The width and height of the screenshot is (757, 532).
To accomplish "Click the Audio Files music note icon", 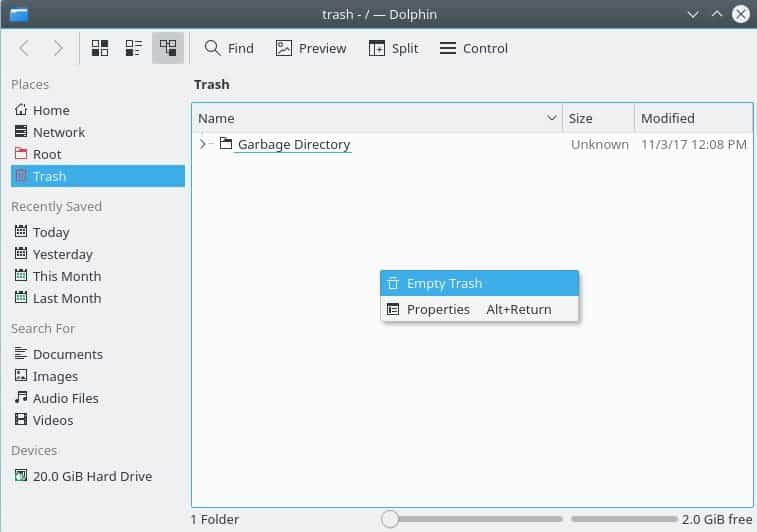I will [x=21, y=397].
